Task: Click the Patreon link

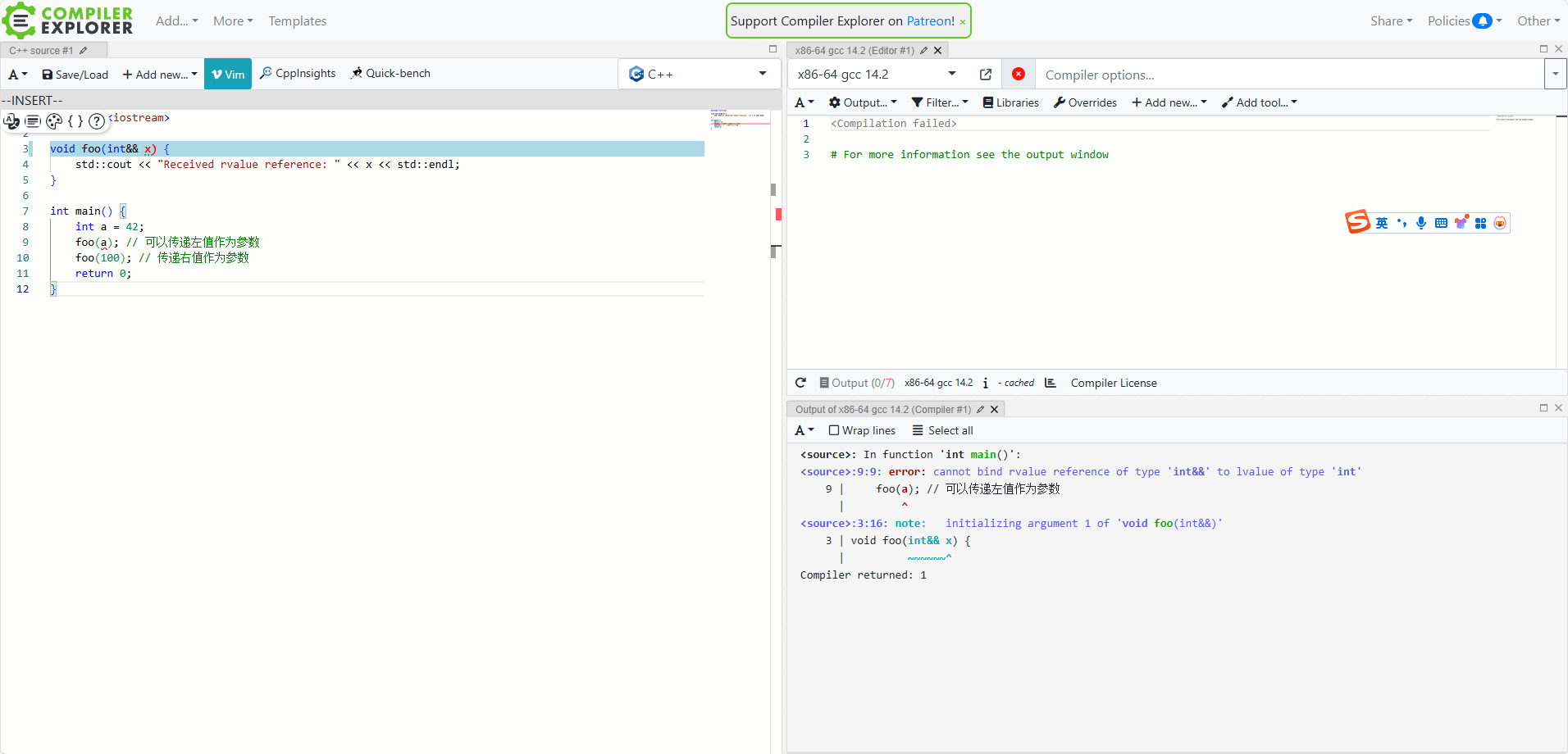Action: (x=930, y=21)
